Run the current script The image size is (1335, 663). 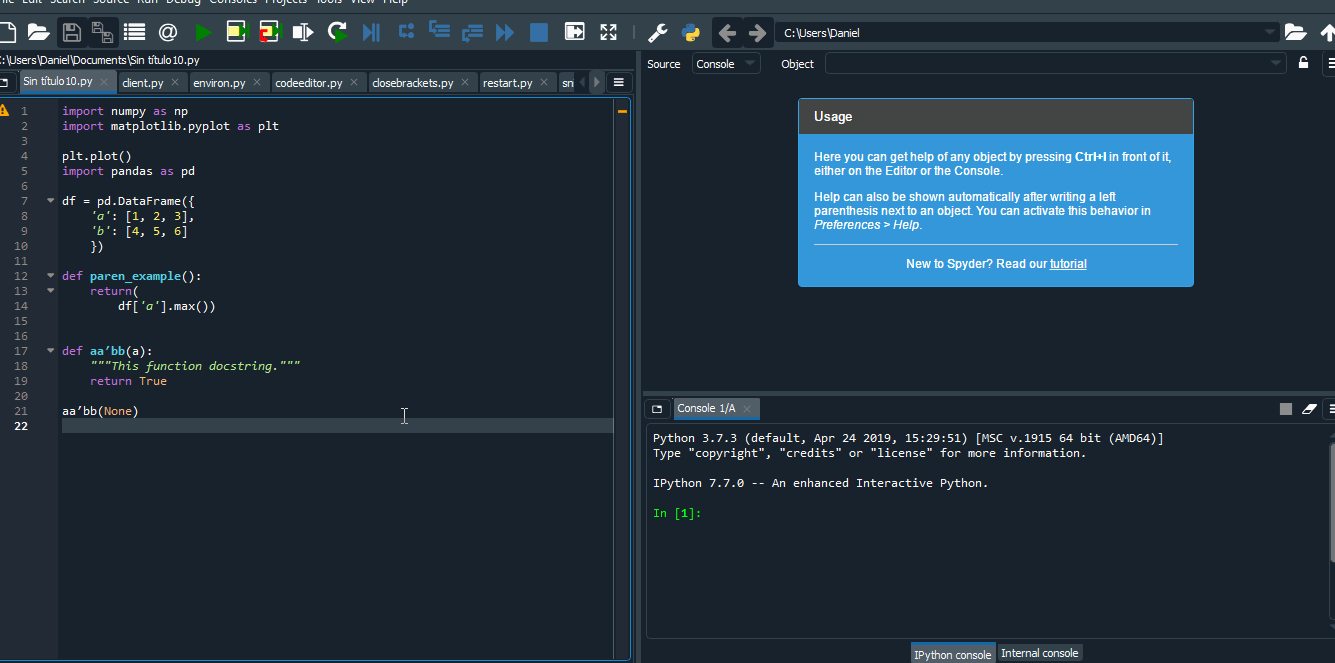pos(203,32)
